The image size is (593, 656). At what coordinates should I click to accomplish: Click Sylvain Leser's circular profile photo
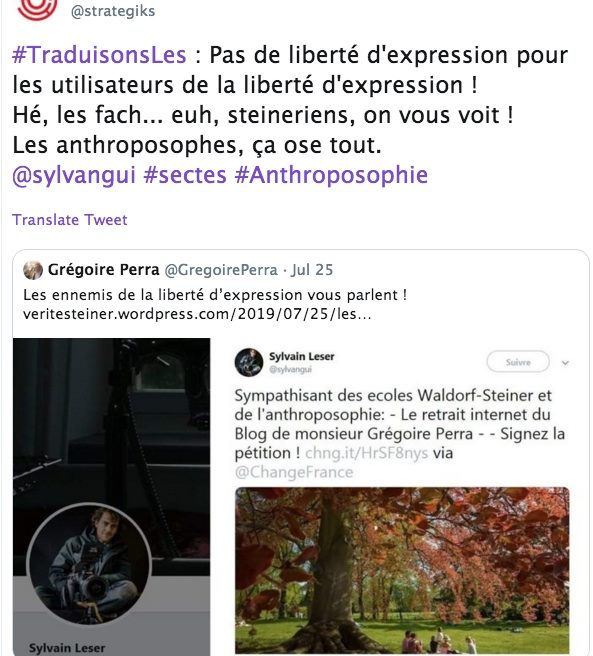89,566
